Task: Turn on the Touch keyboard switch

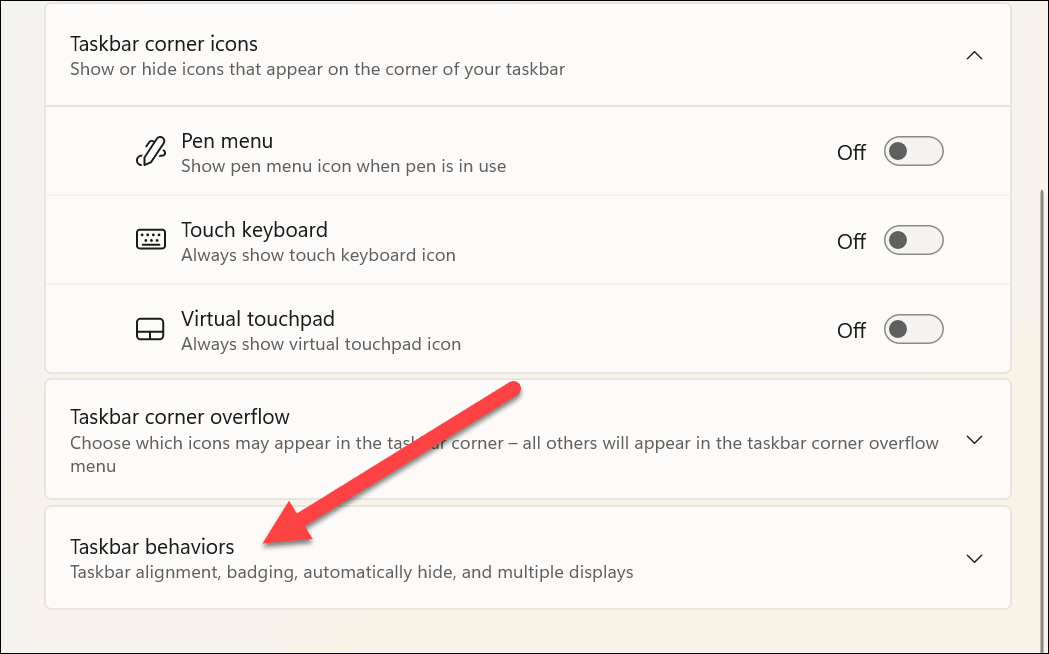Action: [x=912, y=240]
